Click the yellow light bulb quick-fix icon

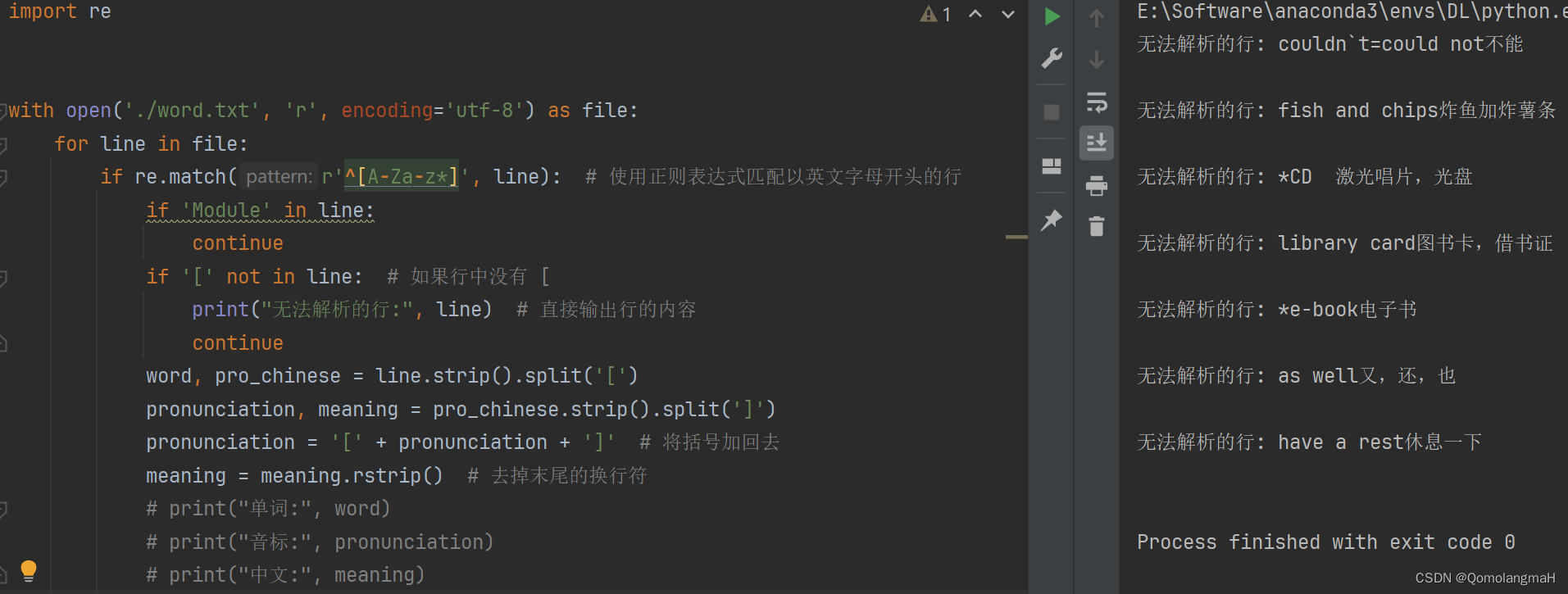(x=29, y=570)
